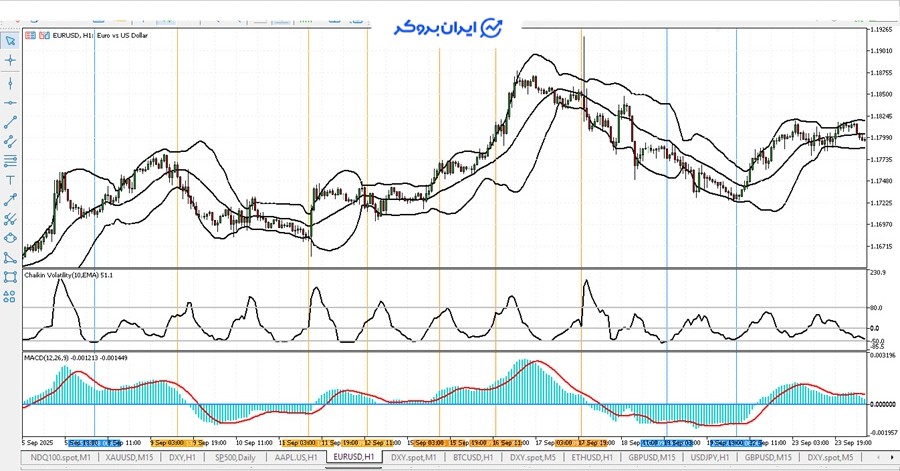Viewport: 900px width, 471px height.
Task: Open the BTCUSD,H1 chart tab
Action: pyautogui.click(x=474, y=457)
